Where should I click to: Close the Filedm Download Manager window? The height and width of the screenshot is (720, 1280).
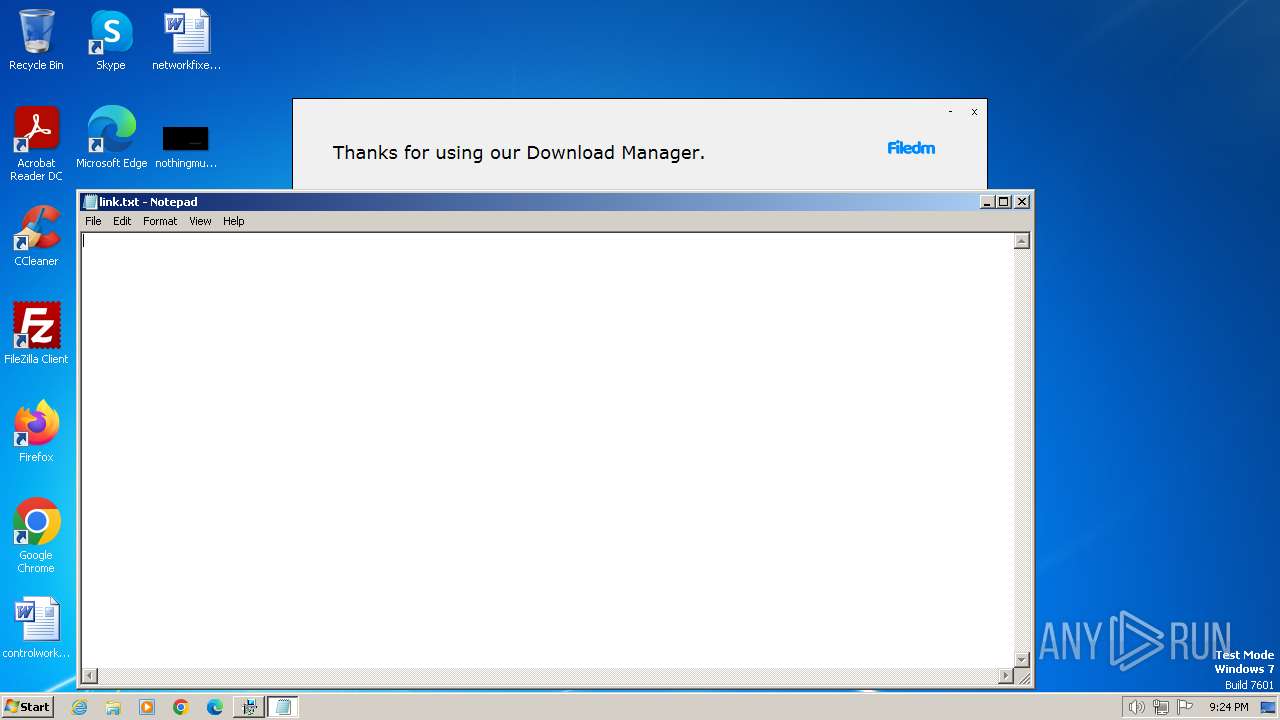click(x=974, y=112)
